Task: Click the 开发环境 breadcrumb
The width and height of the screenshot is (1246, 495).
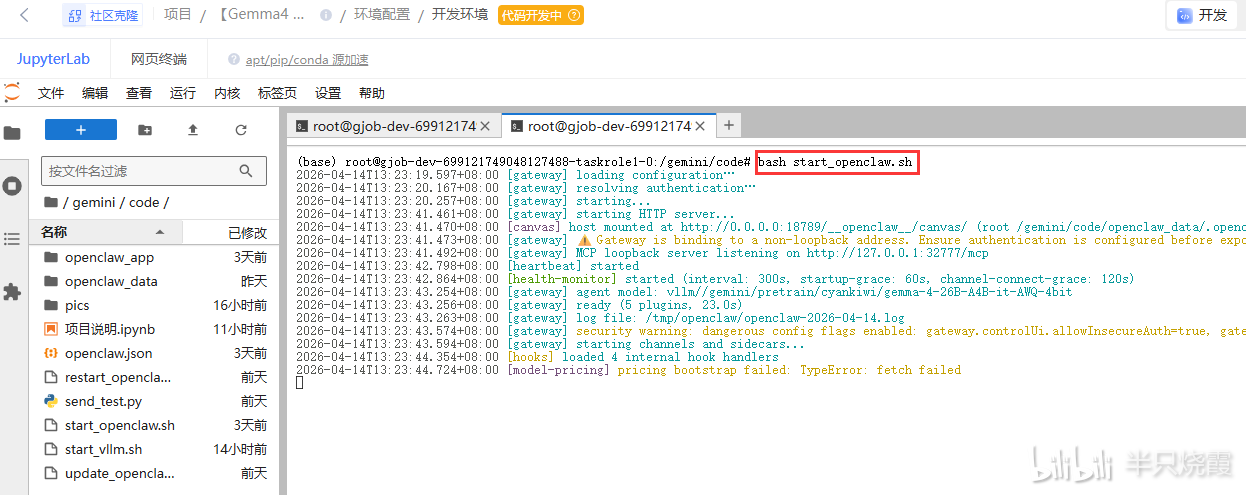Action: pyautogui.click(x=460, y=15)
